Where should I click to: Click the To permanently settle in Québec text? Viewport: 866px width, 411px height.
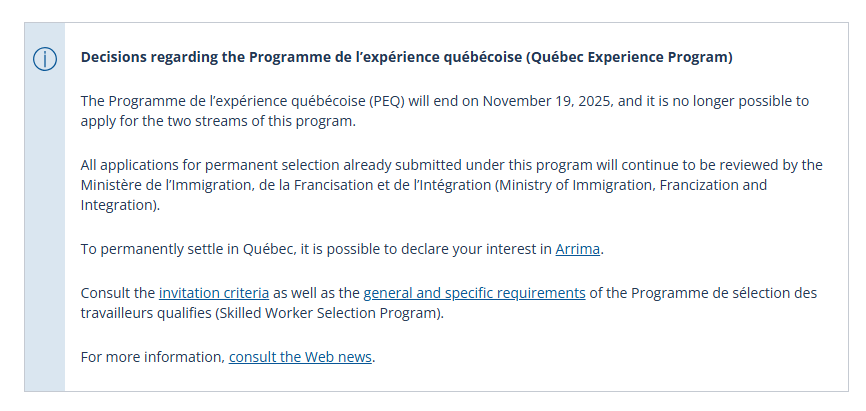pos(187,249)
